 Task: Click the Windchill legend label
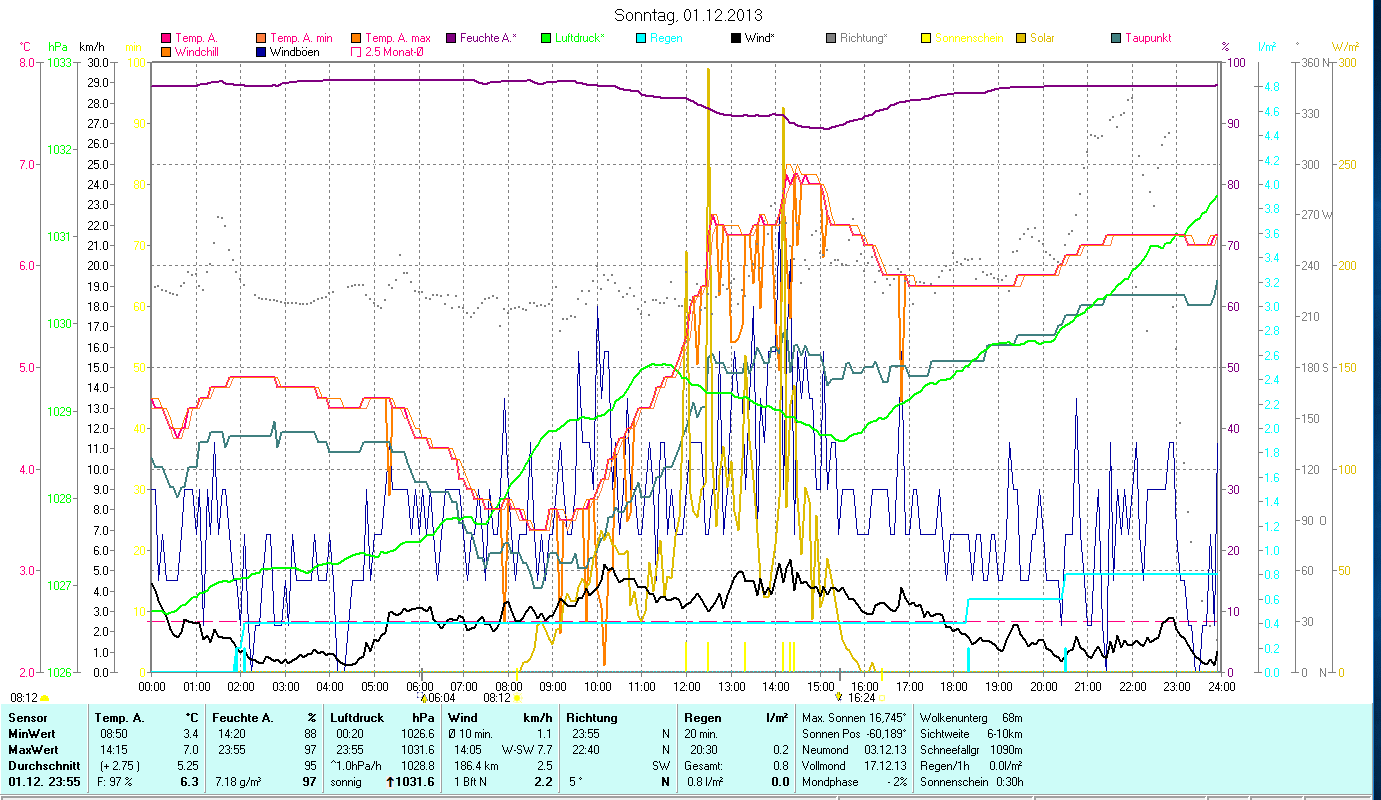click(198, 52)
